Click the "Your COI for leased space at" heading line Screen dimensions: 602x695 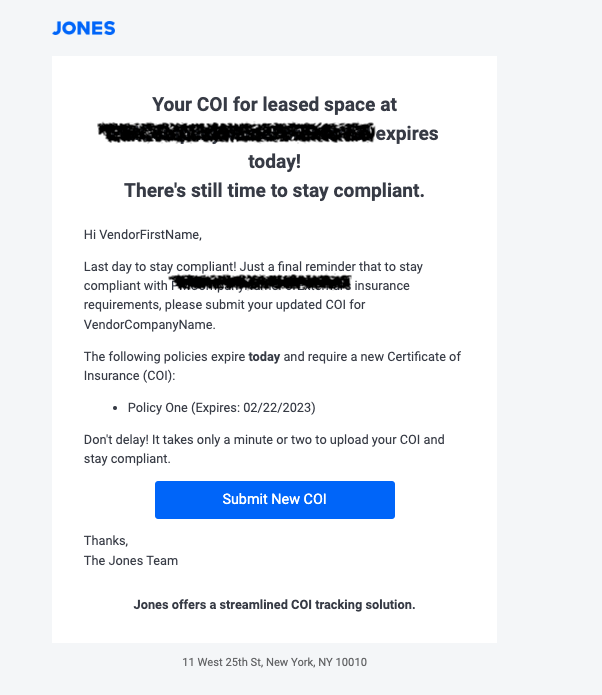[x=274, y=104]
